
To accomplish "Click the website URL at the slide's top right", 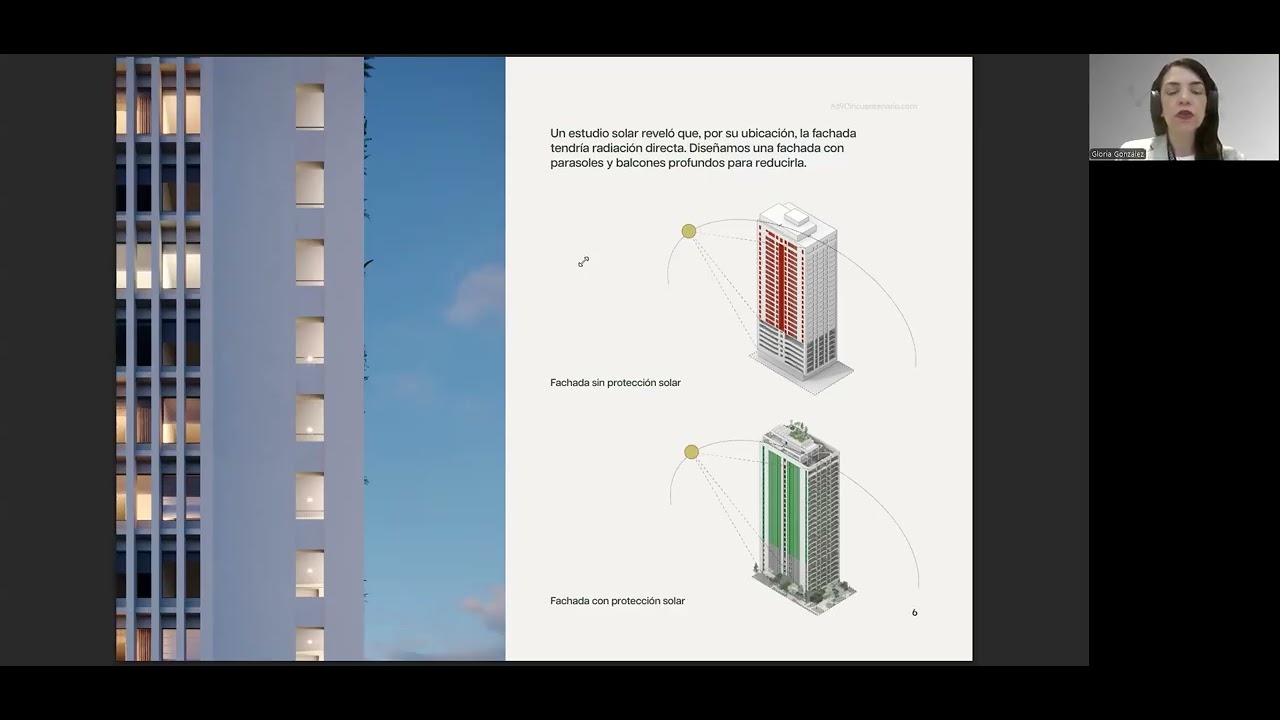I will 874,106.
